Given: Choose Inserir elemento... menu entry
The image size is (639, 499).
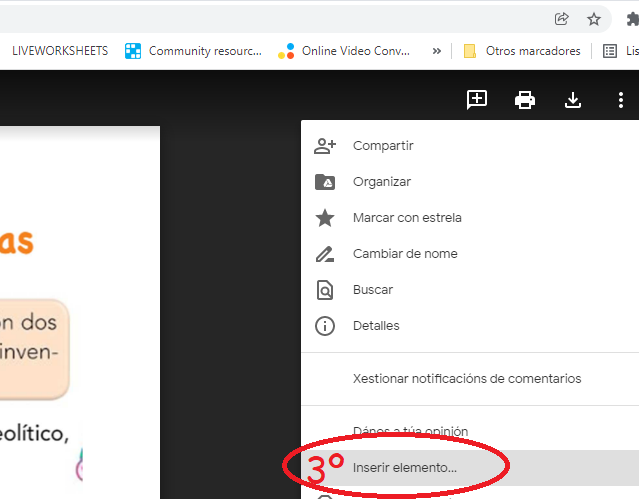Looking at the screenshot, I should pos(405,467).
